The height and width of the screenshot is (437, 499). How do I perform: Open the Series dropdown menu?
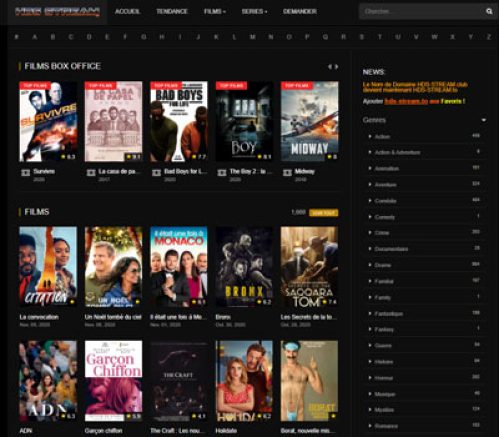click(254, 11)
